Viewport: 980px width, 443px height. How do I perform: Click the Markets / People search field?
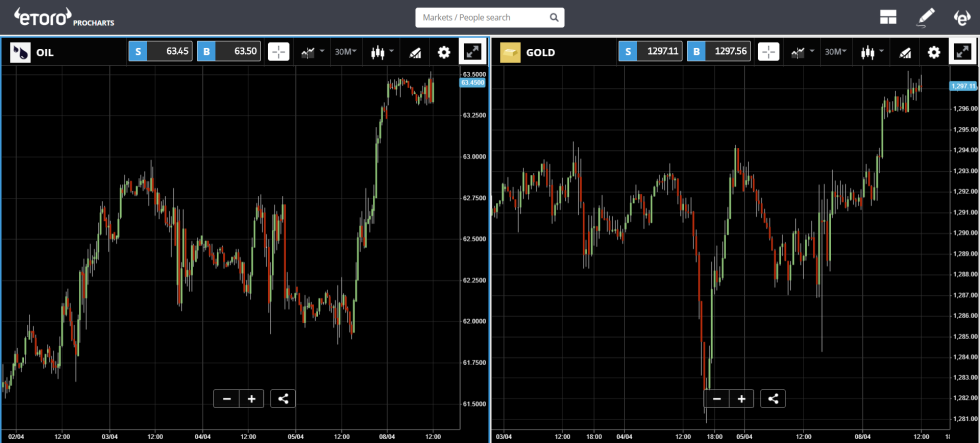483,17
